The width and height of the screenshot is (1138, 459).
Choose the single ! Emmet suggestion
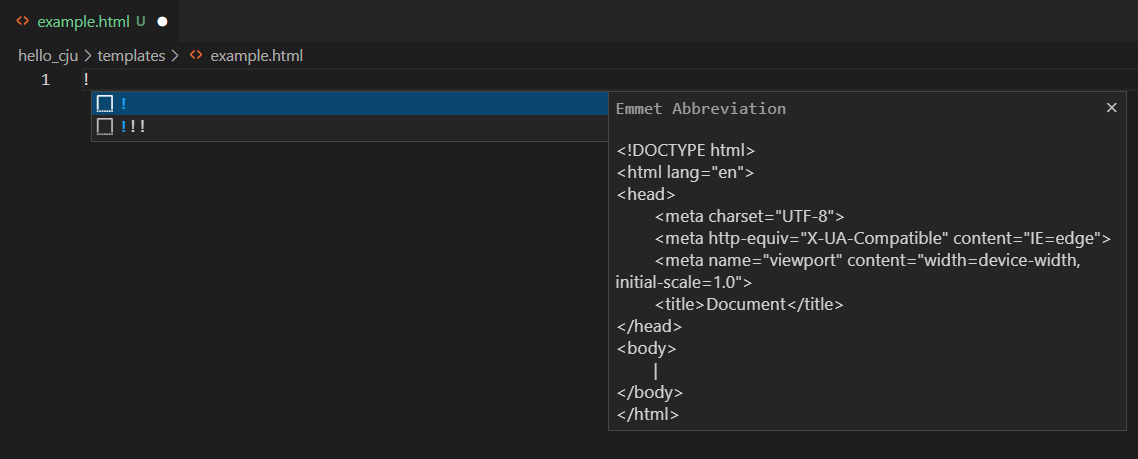coord(349,104)
